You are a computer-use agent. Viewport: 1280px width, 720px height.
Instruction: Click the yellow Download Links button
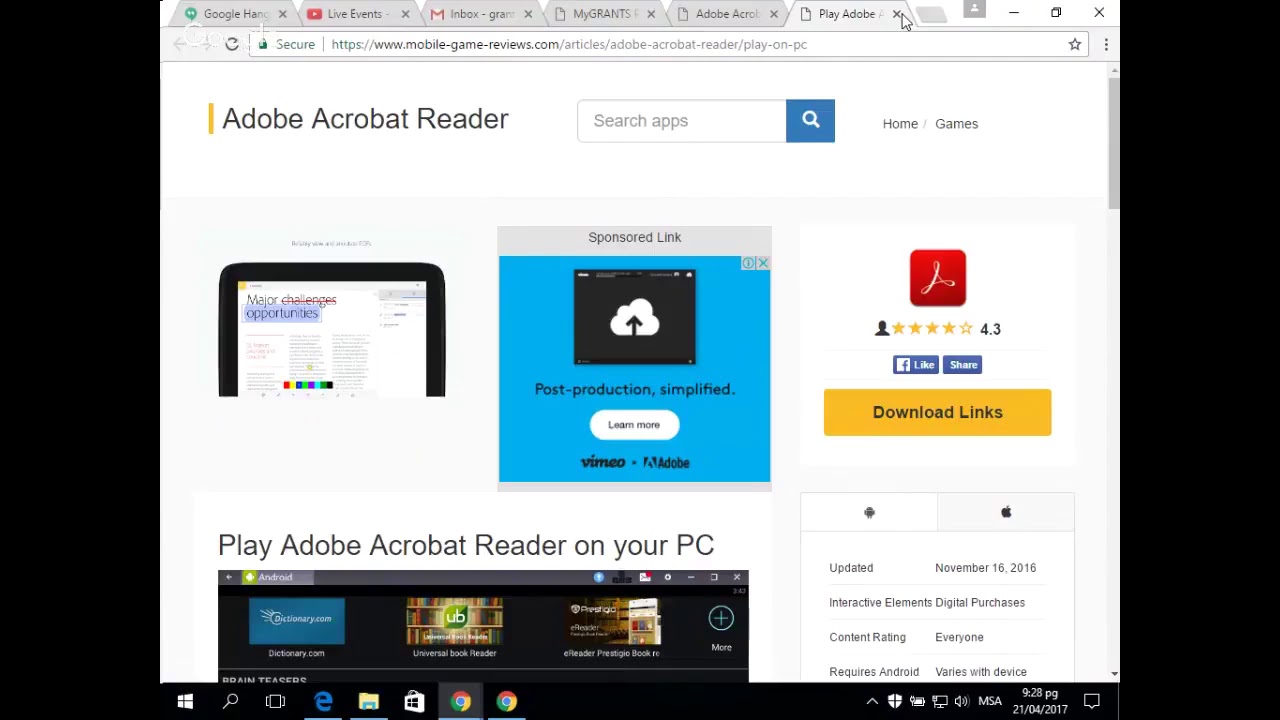pos(937,412)
